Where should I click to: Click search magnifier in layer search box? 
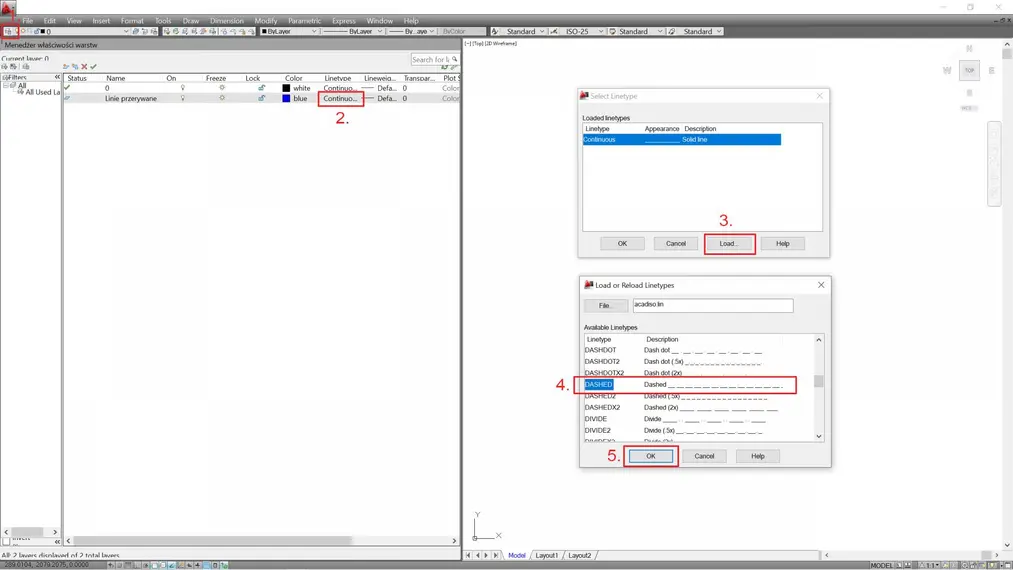click(455, 59)
